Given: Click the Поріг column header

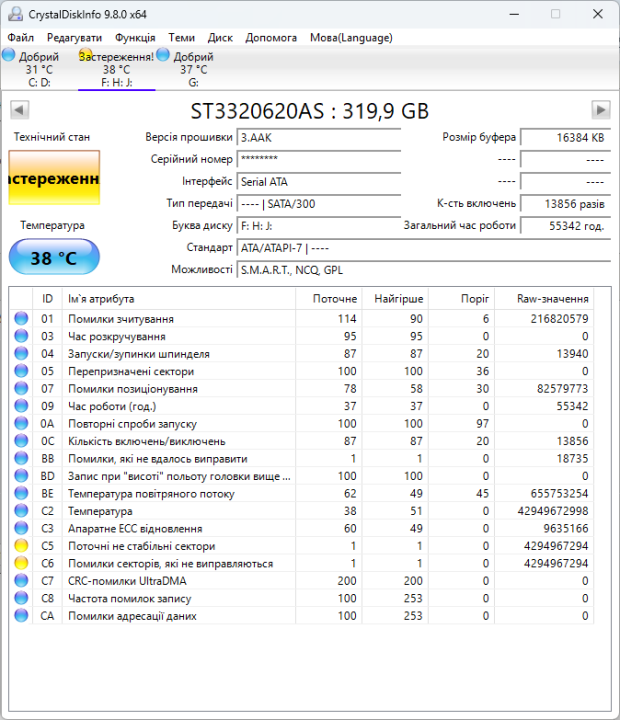Looking at the screenshot, I should click(x=462, y=299).
